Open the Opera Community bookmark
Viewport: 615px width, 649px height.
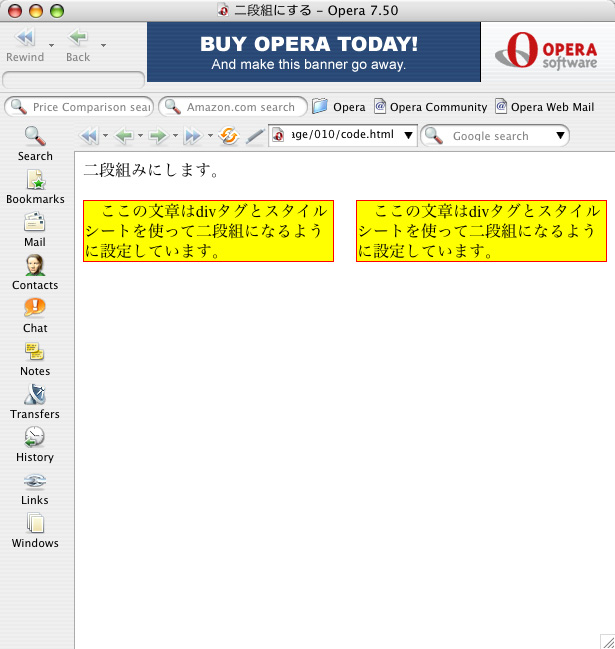[431, 107]
